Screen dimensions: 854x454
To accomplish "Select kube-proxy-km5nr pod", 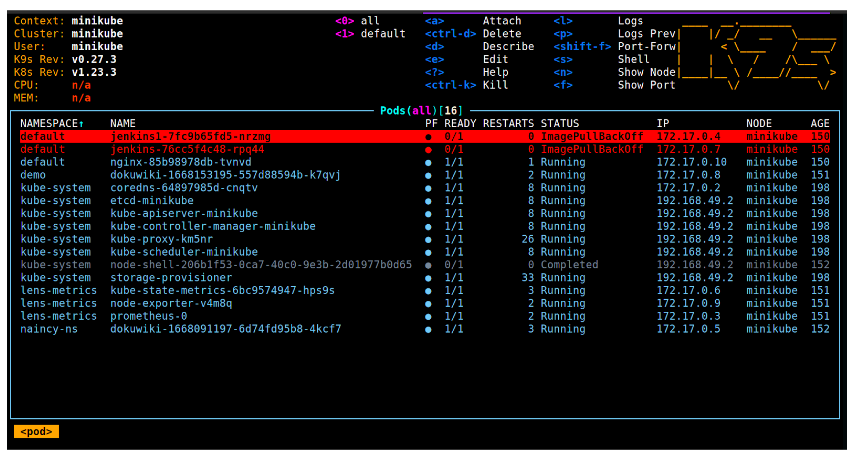I will [x=162, y=240].
